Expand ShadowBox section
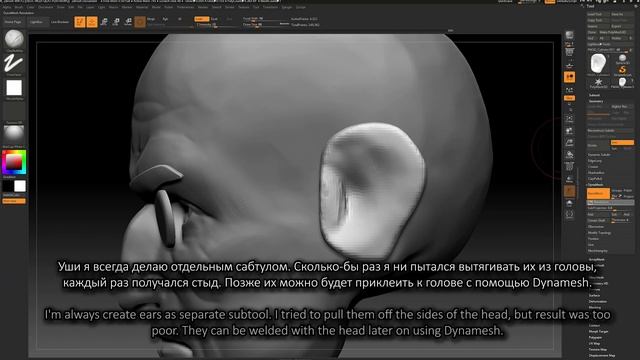640x360 pixels. (x=596, y=173)
